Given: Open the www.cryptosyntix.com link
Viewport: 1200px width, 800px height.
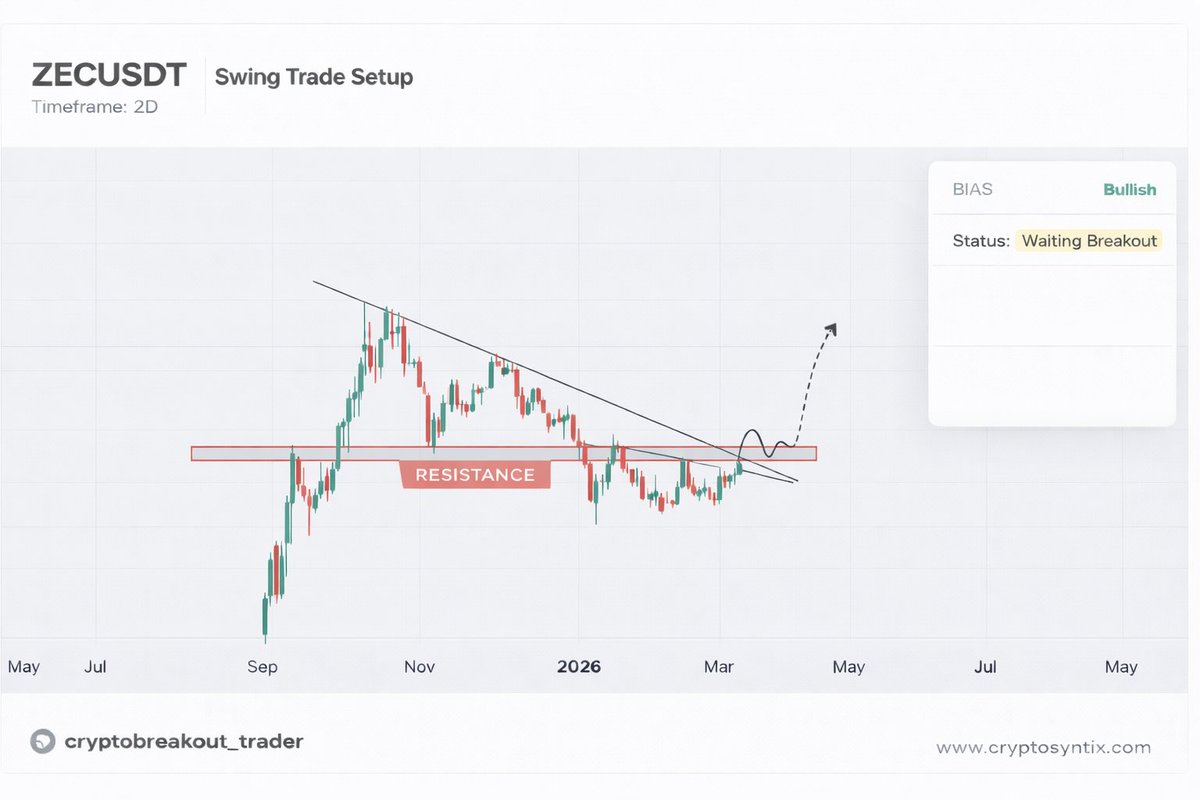Looking at the screenshot, I should (1043, 747).
